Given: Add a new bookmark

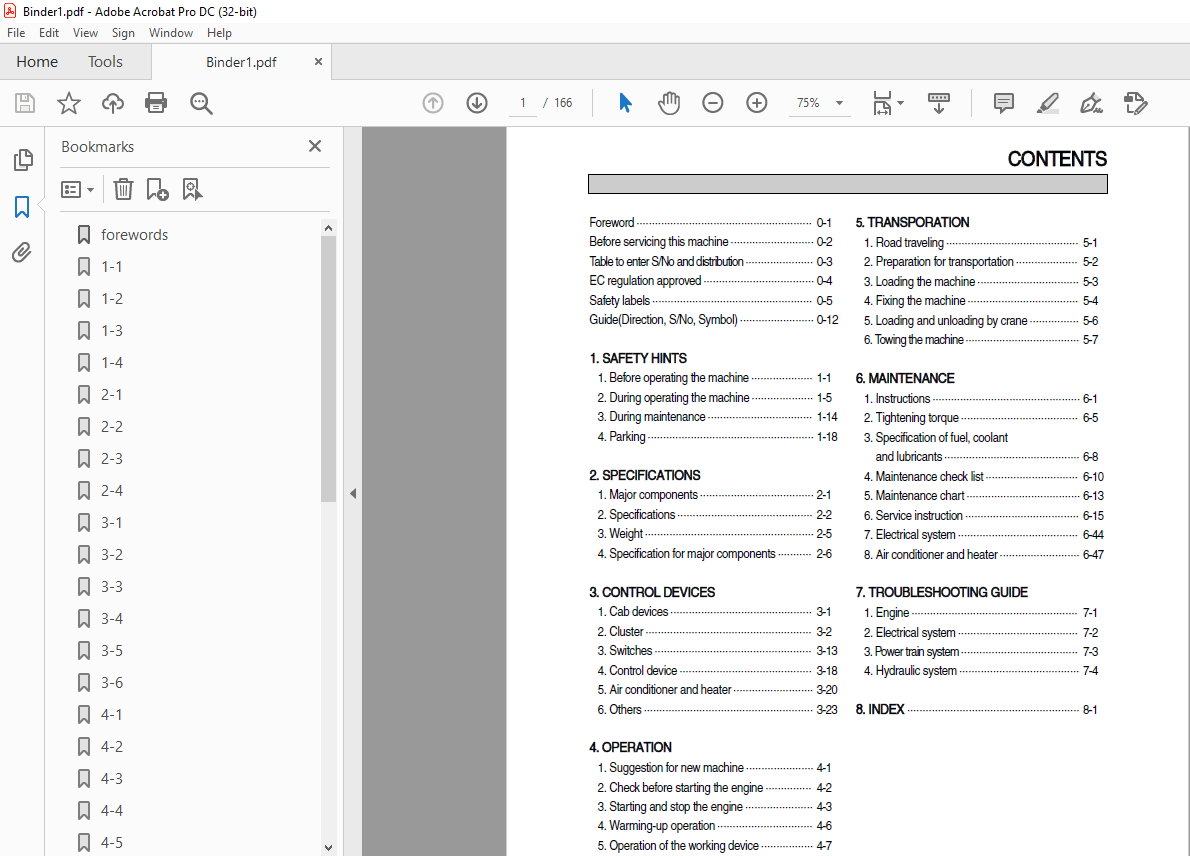Looking at the screenshot, I should point(157,189).
